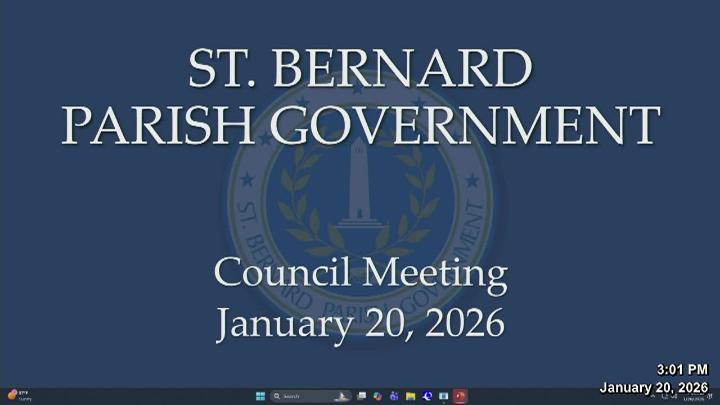This screenshot has height=405, width=720.
Task: Switch to the running PowerPoint app icon
Action: (460, 396)
